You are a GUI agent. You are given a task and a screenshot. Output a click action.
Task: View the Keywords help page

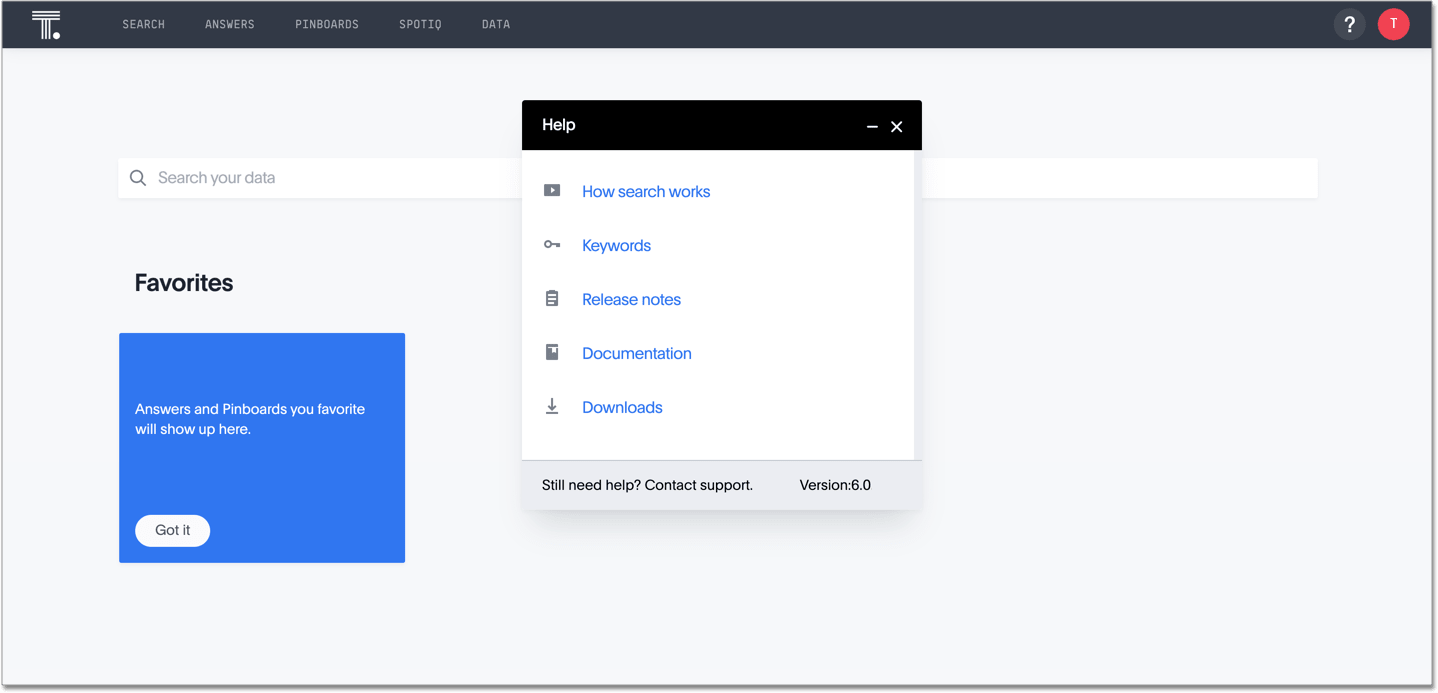click(x=616, y=245)
